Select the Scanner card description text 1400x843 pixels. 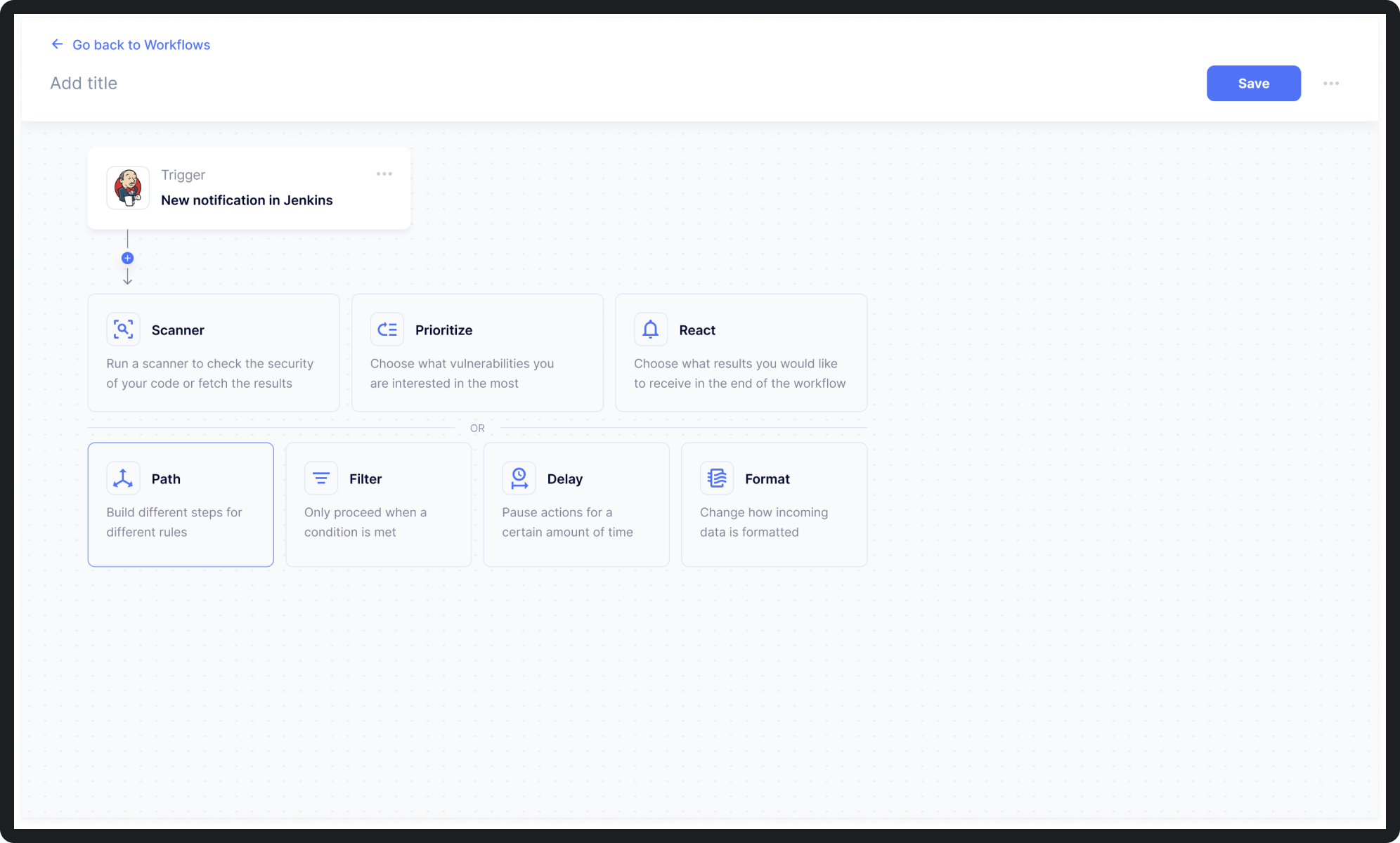(x=209, y=374)
